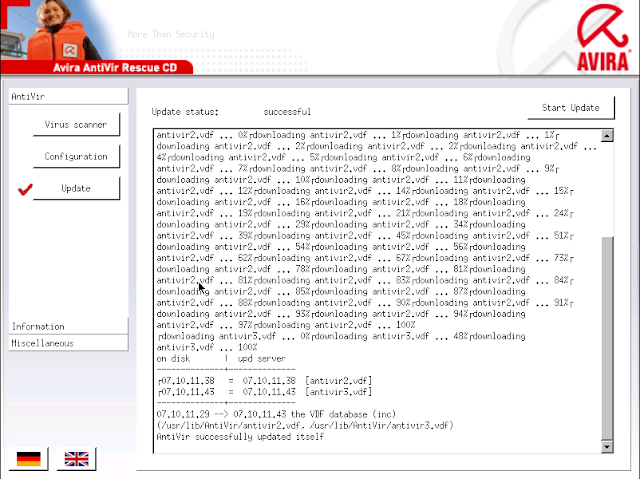Click the log scrollbar up arrow
This screenshot has height=479, width=640.
(607, 135)
